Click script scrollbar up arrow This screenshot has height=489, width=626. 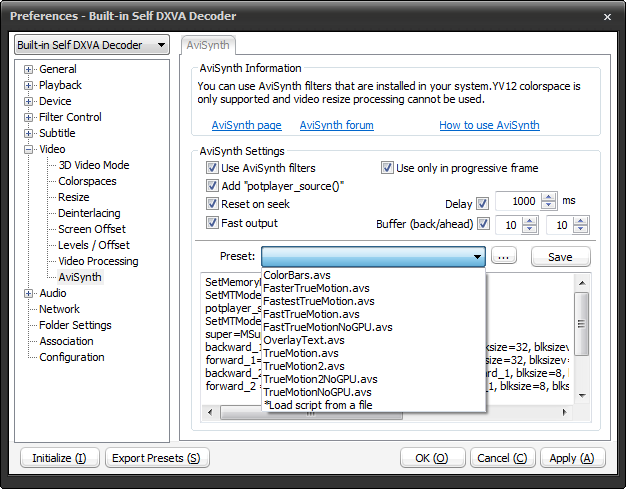click(582, 283)
